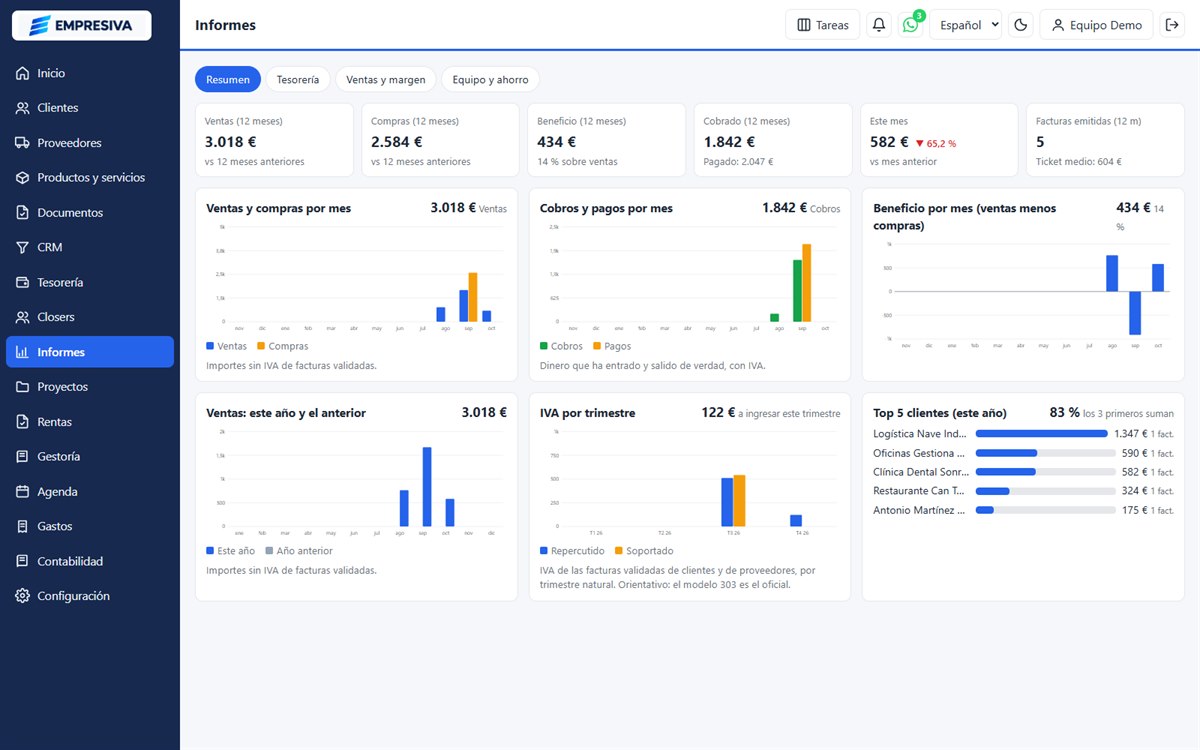Open the Gastos menu item
Screen dimensions: 1200x750
pos(90,526)
